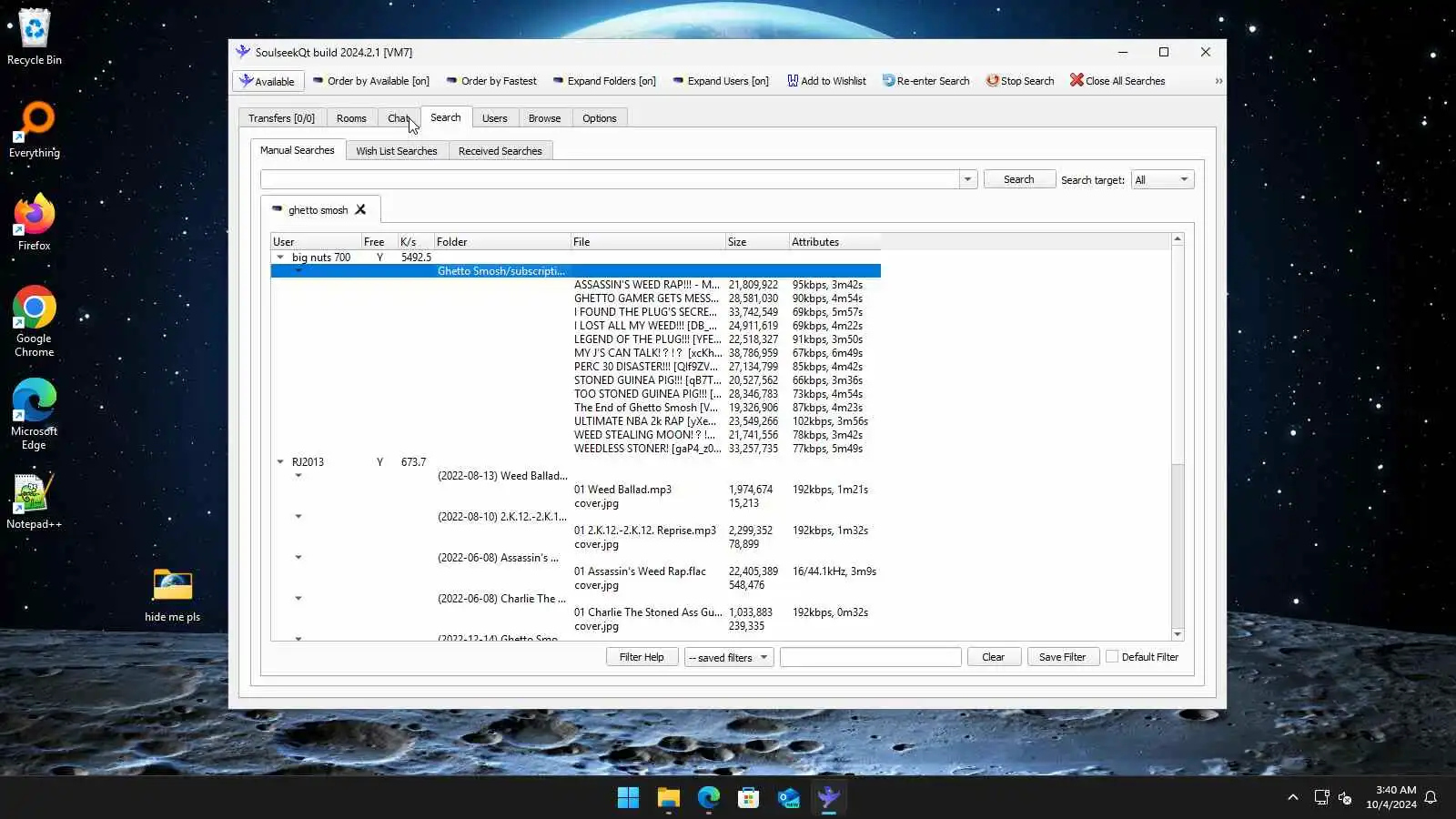Select the Wish List Searches sub-tab
Viewport: 1456px width, 819px height.
coord(397,151)
